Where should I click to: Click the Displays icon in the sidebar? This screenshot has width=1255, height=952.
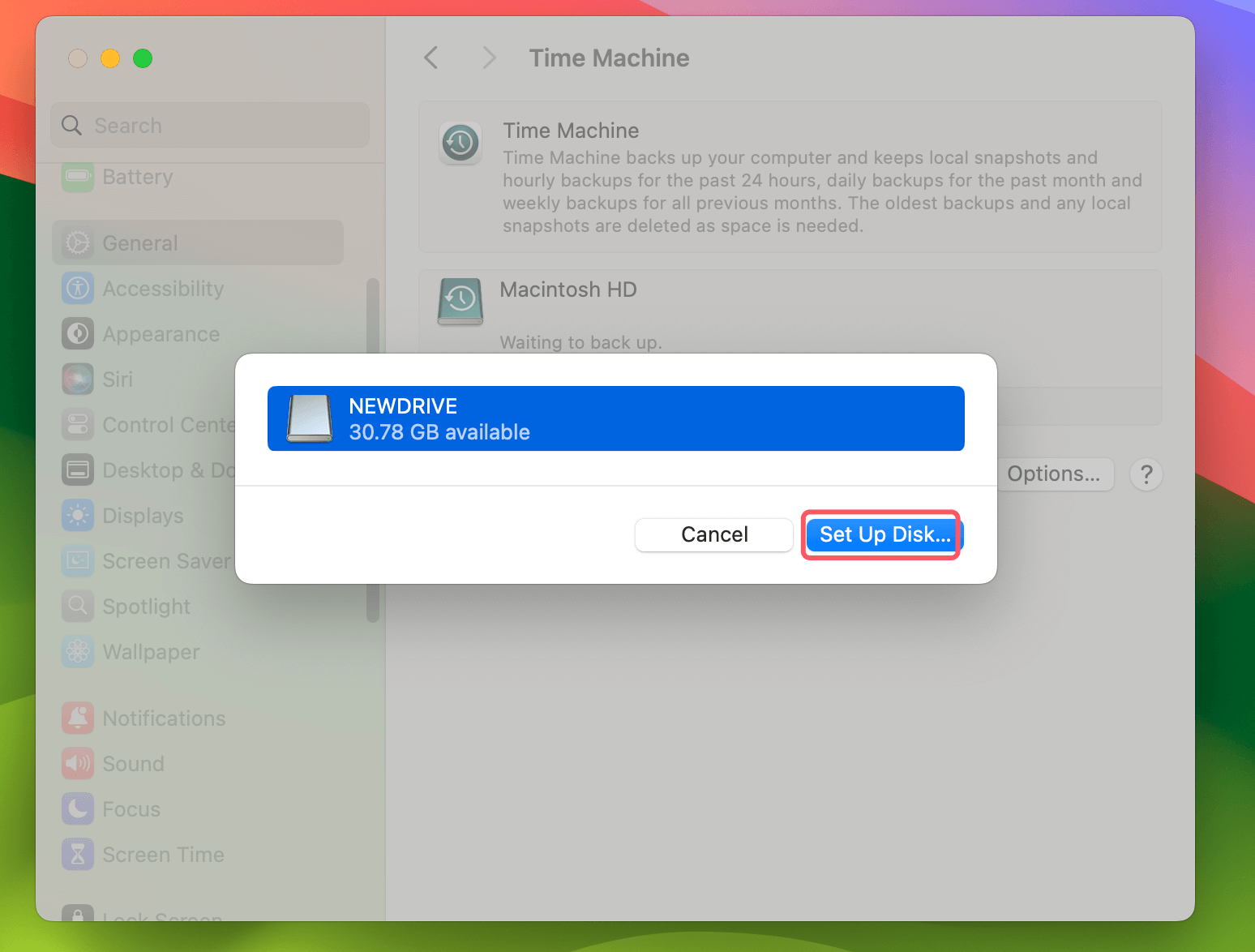click(77, 515)
